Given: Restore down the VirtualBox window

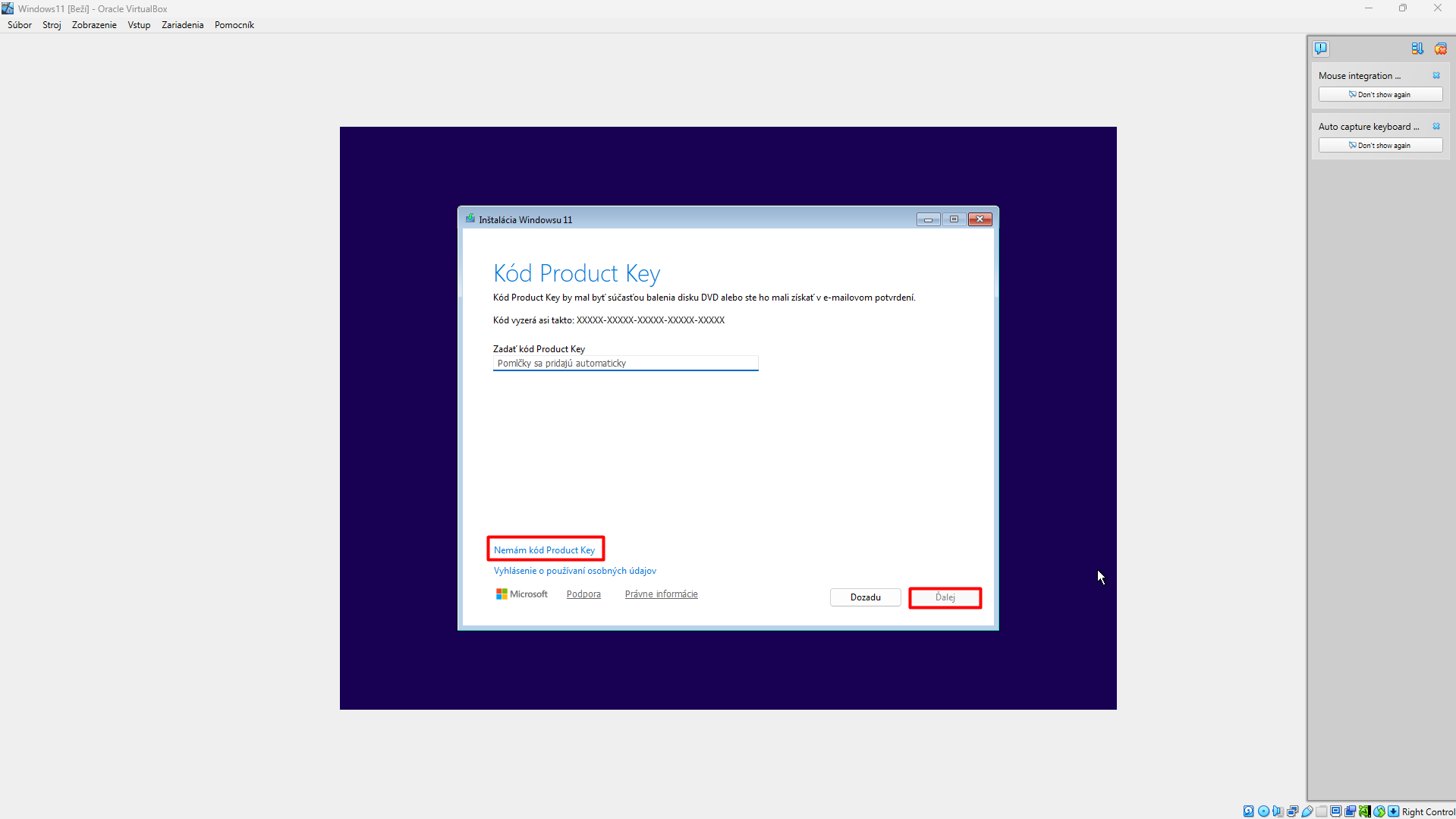Looking at the screenshot, I should pos(1403,8).
